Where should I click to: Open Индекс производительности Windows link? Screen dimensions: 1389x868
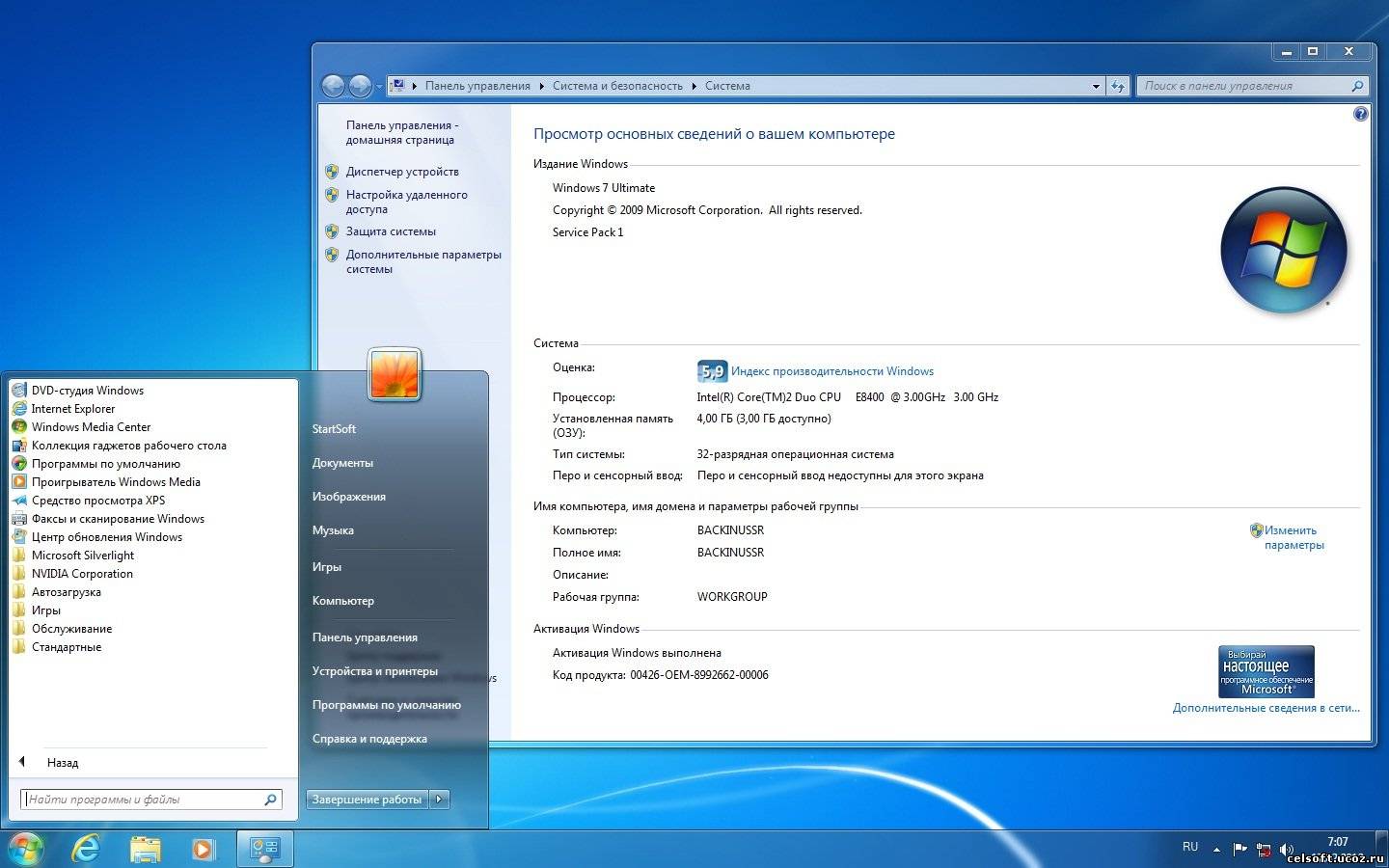click(x=832, y=371)
